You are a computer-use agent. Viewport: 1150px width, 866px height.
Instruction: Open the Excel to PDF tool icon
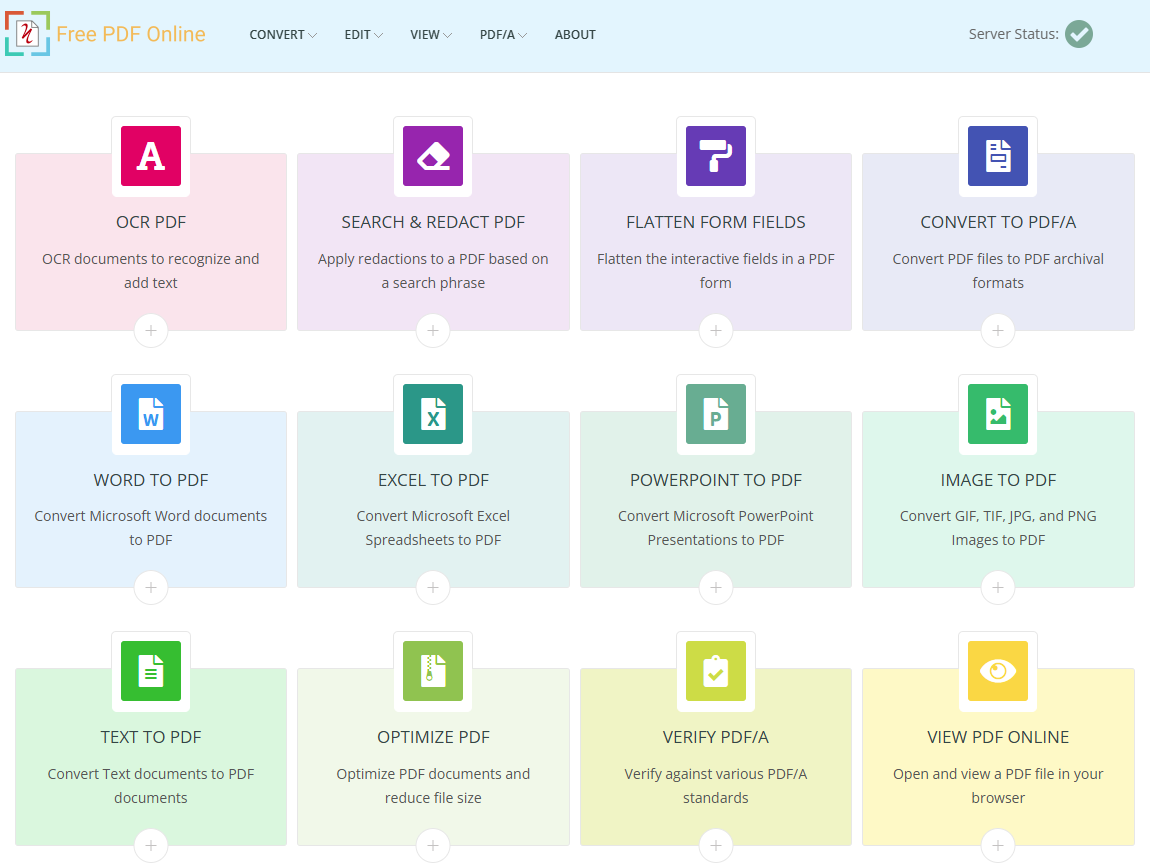click(x=433, y=414)
